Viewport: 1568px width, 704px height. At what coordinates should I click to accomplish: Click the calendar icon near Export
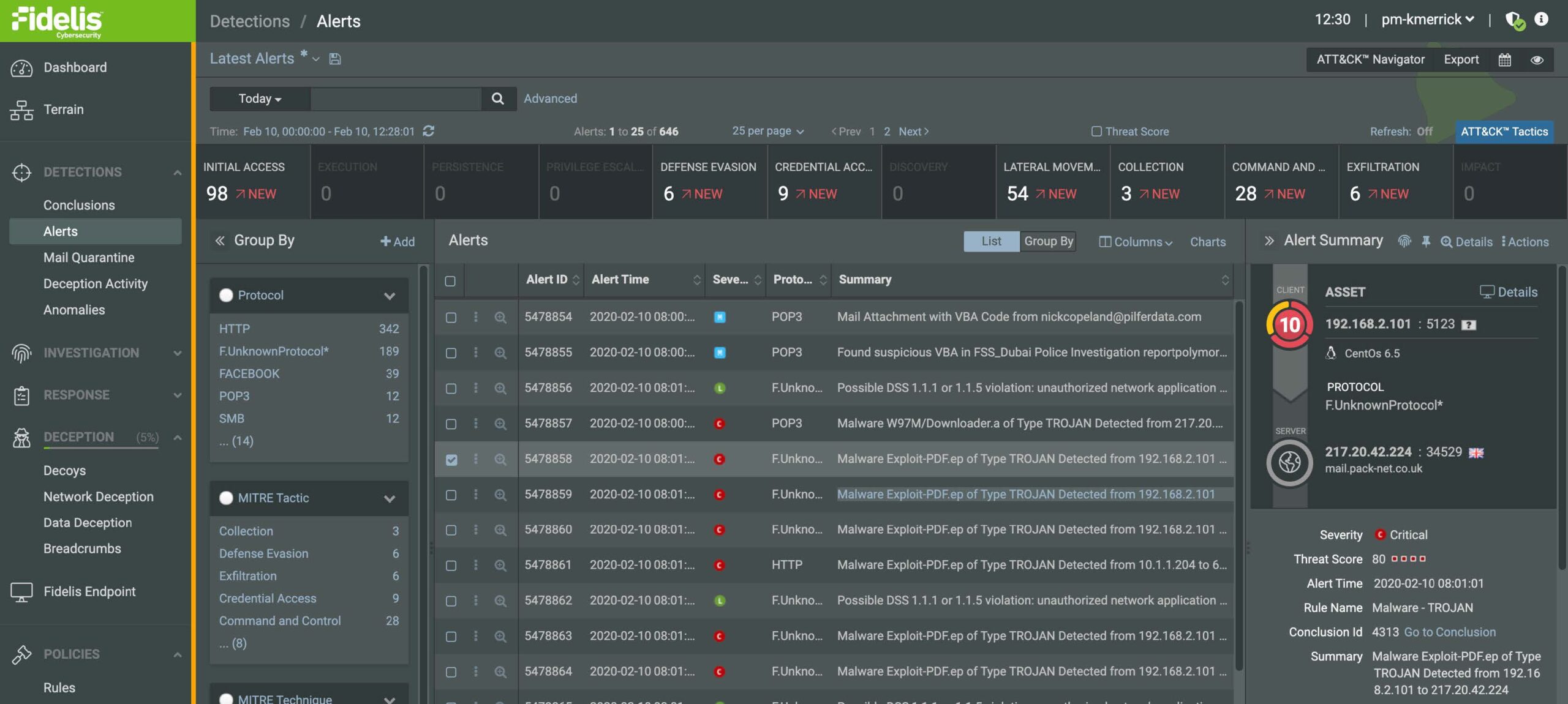[x=1503, y=59]
